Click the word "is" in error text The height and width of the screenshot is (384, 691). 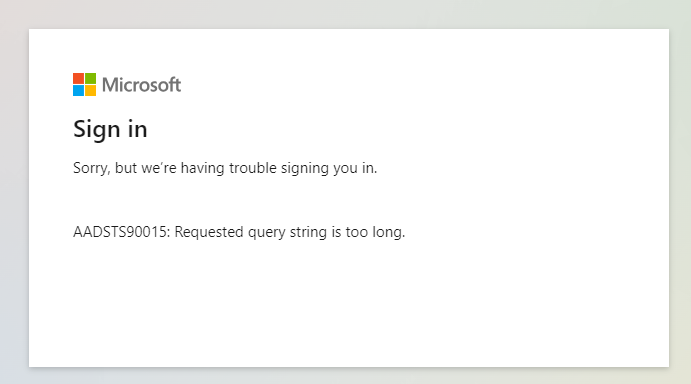[336, 232]
